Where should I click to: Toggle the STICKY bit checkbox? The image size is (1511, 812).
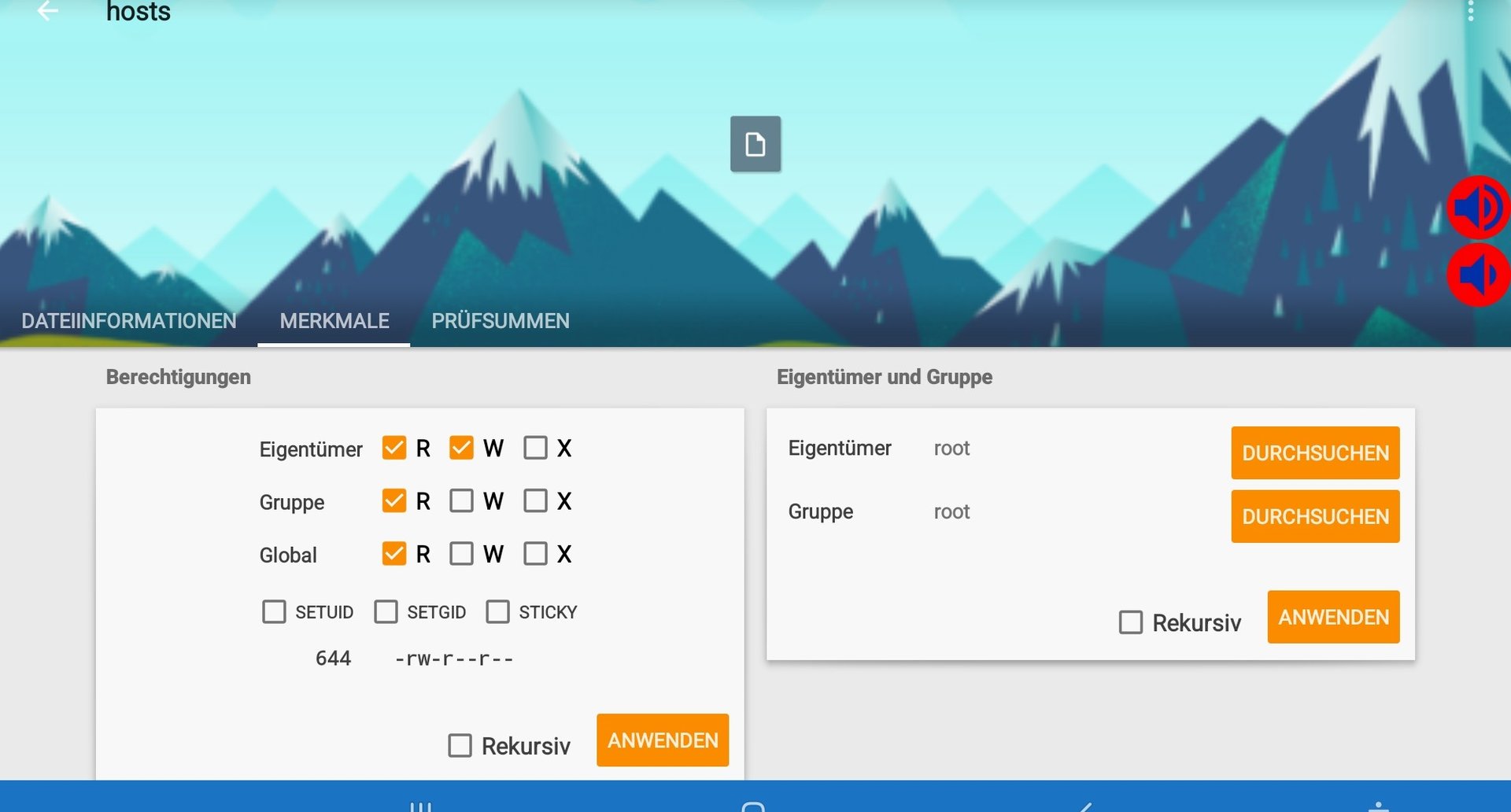(497, 611)
